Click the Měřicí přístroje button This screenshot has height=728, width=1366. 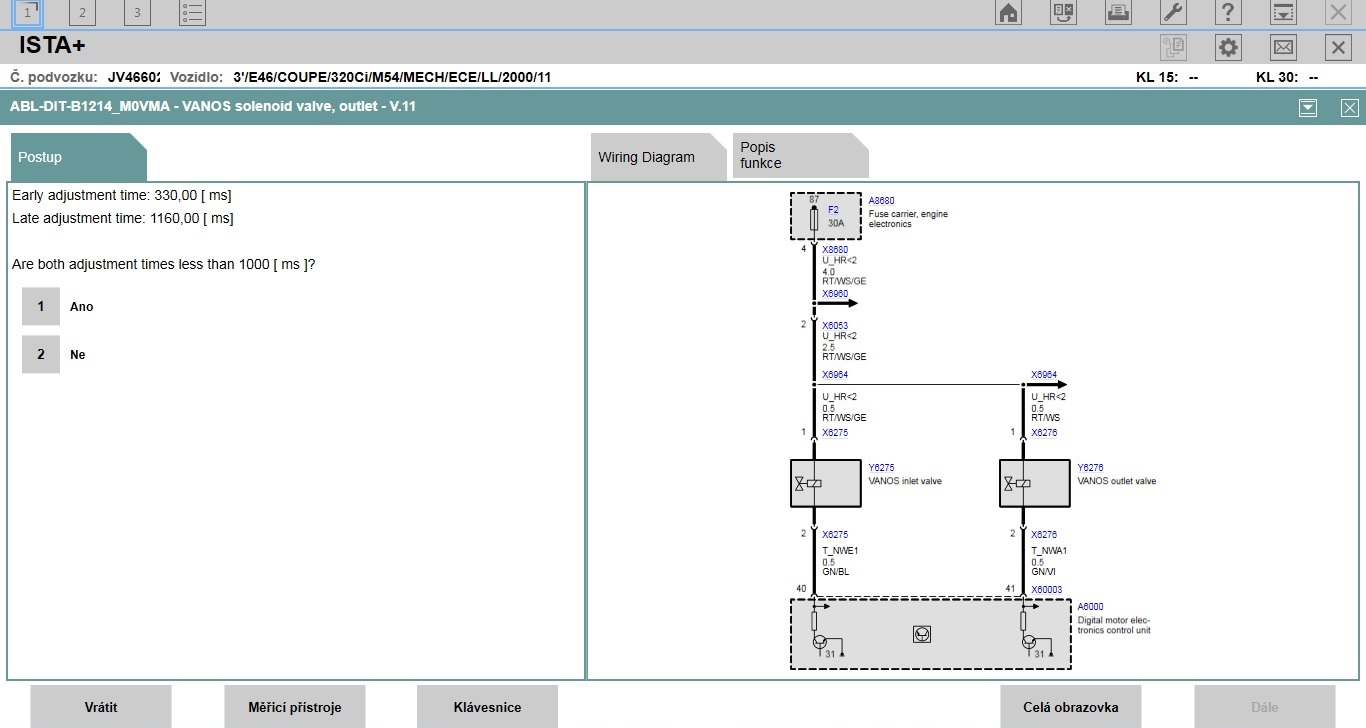[x=295, y=707]
